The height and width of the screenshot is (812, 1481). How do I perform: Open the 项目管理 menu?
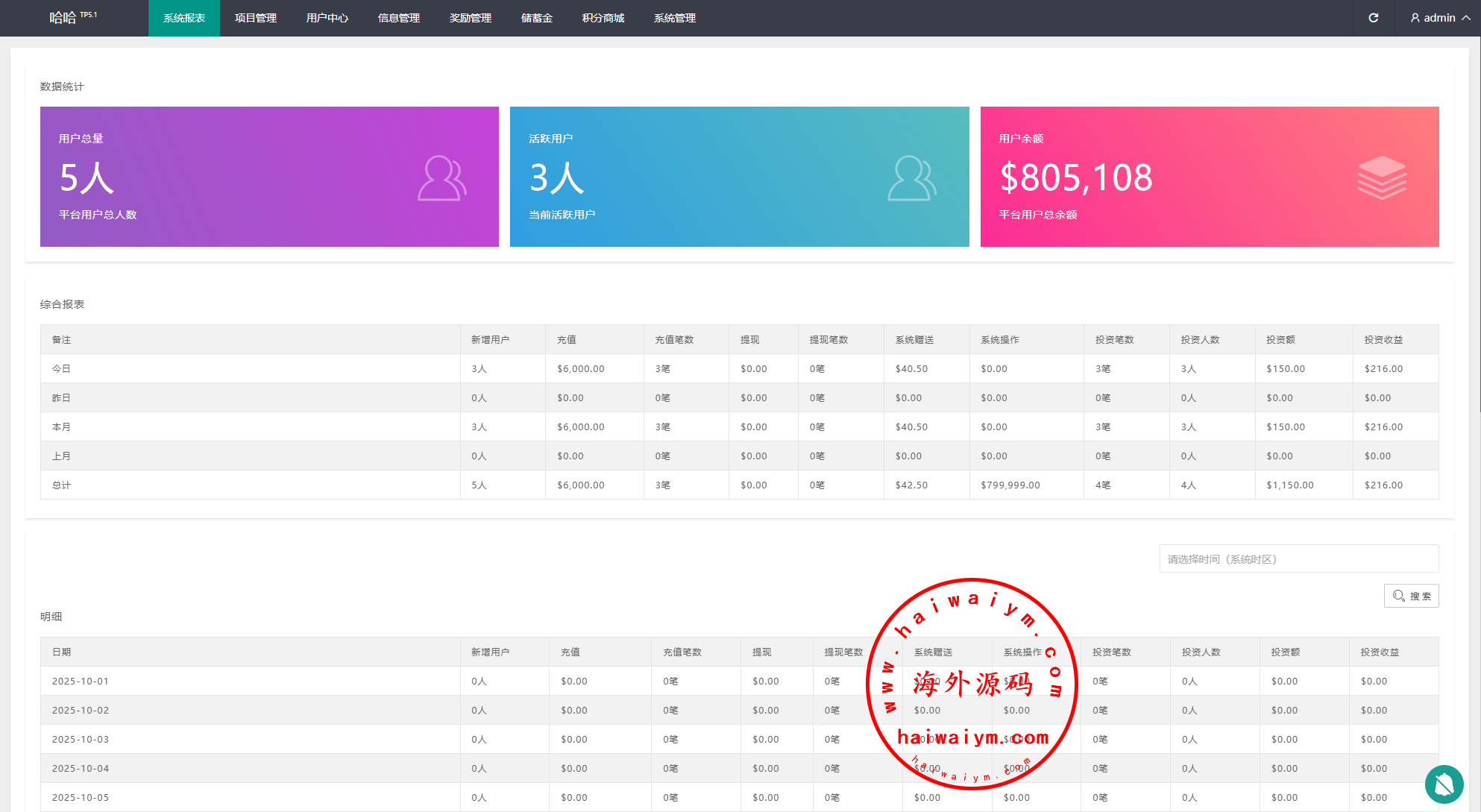(256, 18)
